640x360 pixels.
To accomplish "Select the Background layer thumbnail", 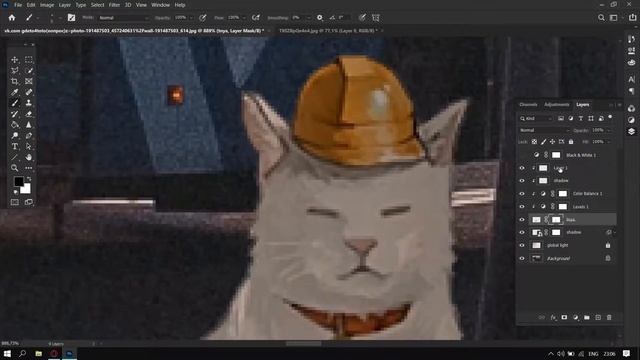I will click(x=536, y=258).
